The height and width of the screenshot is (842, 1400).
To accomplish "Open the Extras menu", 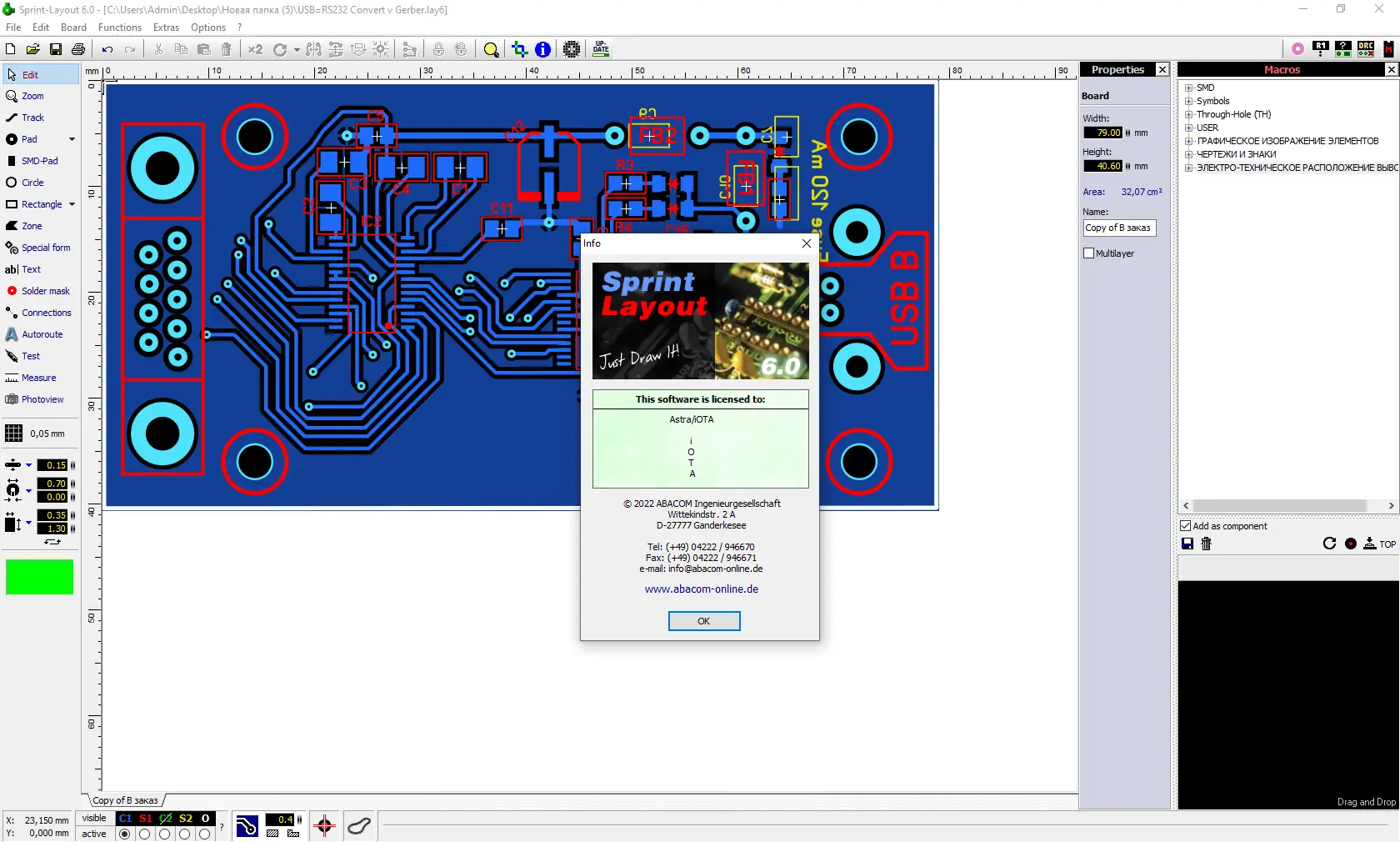I will 166,28.
